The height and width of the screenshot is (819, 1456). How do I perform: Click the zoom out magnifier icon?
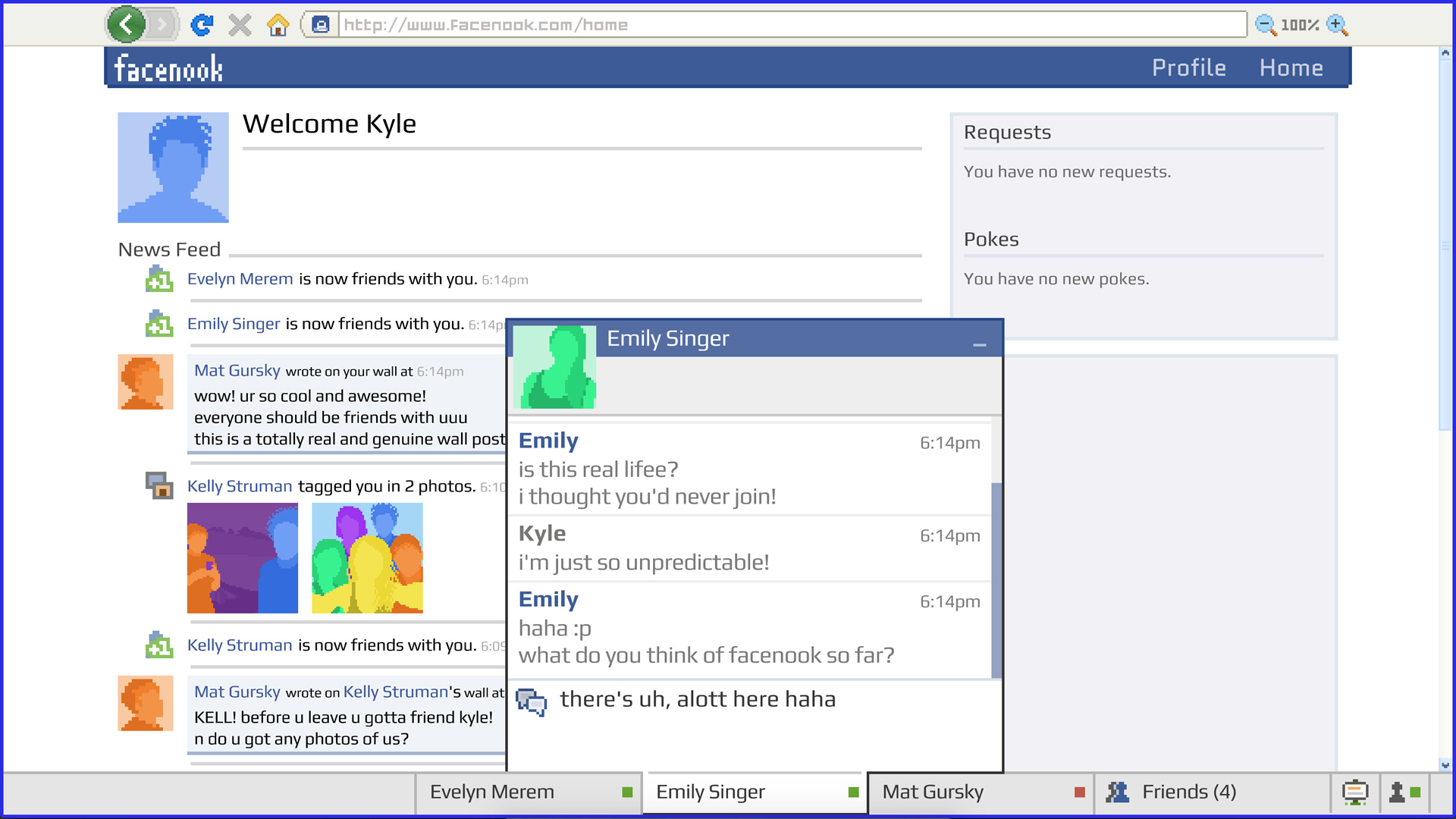point(1265,24)
